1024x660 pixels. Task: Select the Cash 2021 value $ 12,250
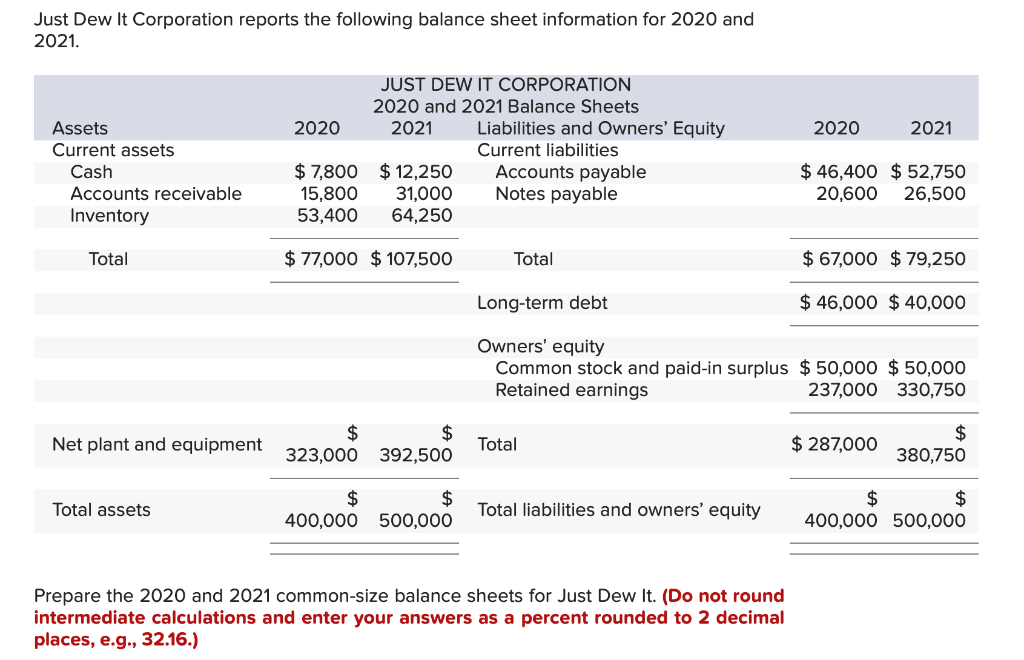point(415,172)
